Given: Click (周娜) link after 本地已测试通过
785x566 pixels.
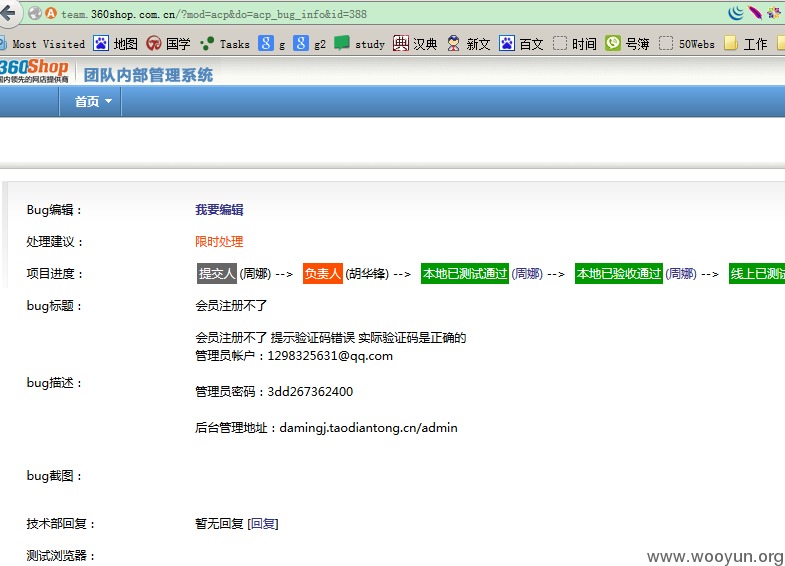Looking at the screenshot, I should 527,274.
